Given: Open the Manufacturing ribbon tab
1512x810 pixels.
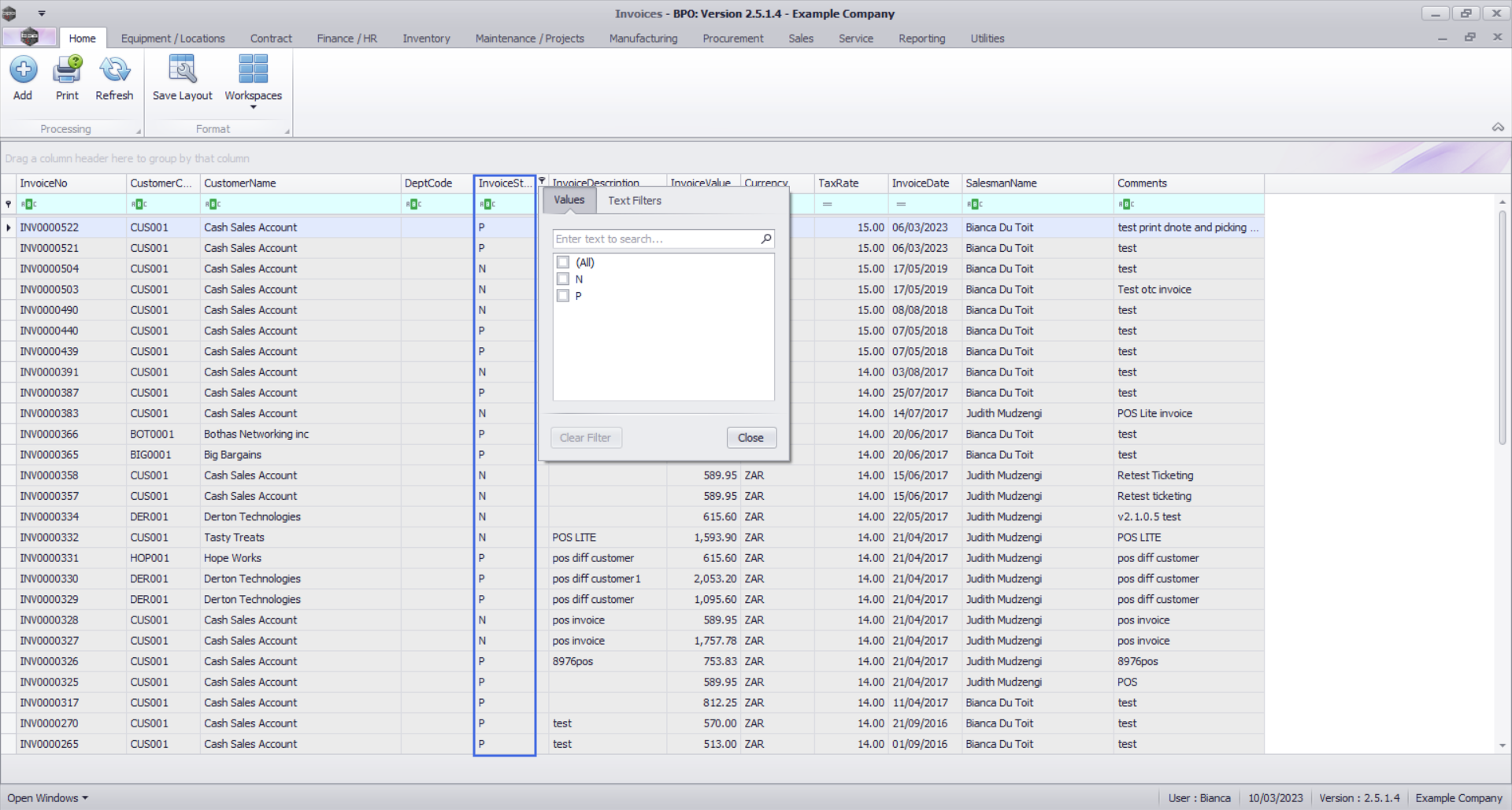Looking at the screenshot, I should point(643,38).
